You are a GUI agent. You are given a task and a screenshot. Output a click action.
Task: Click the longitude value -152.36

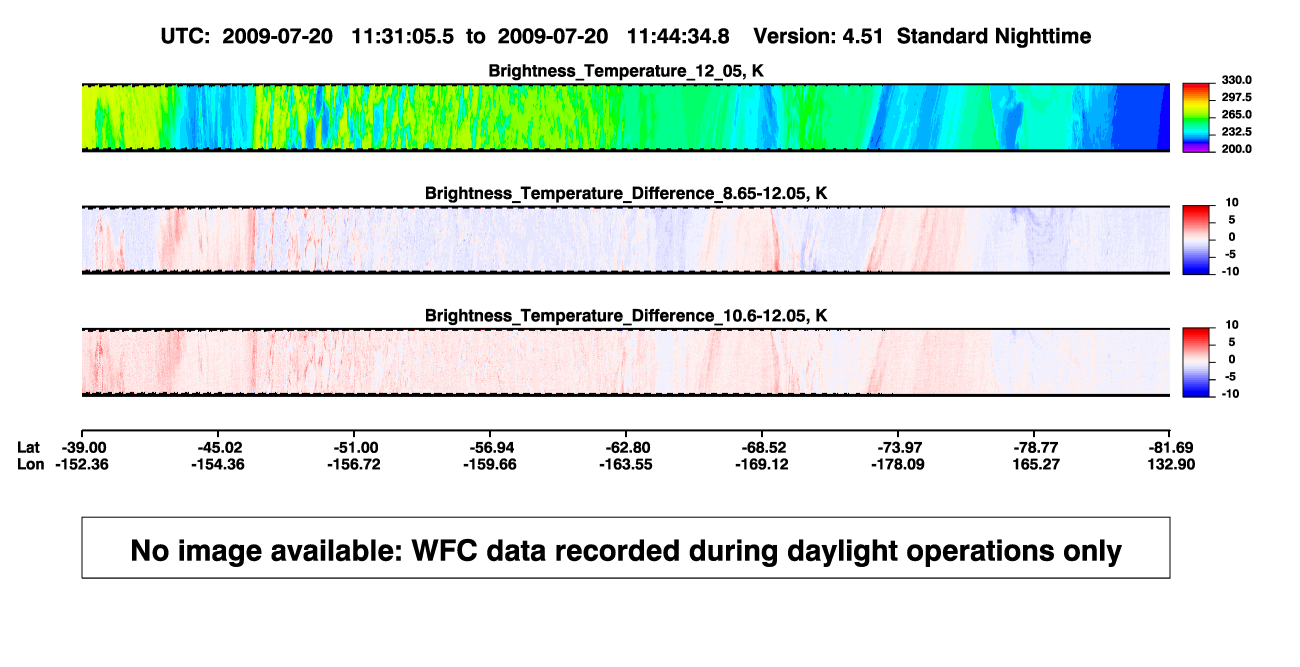tap(83, 464)
